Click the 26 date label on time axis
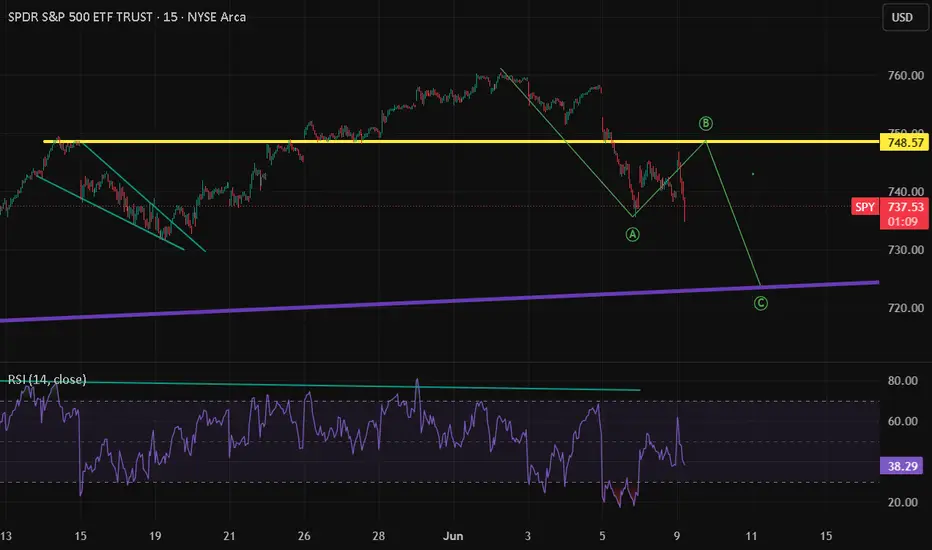Screen dimensions: 932x550 (304, 536)
